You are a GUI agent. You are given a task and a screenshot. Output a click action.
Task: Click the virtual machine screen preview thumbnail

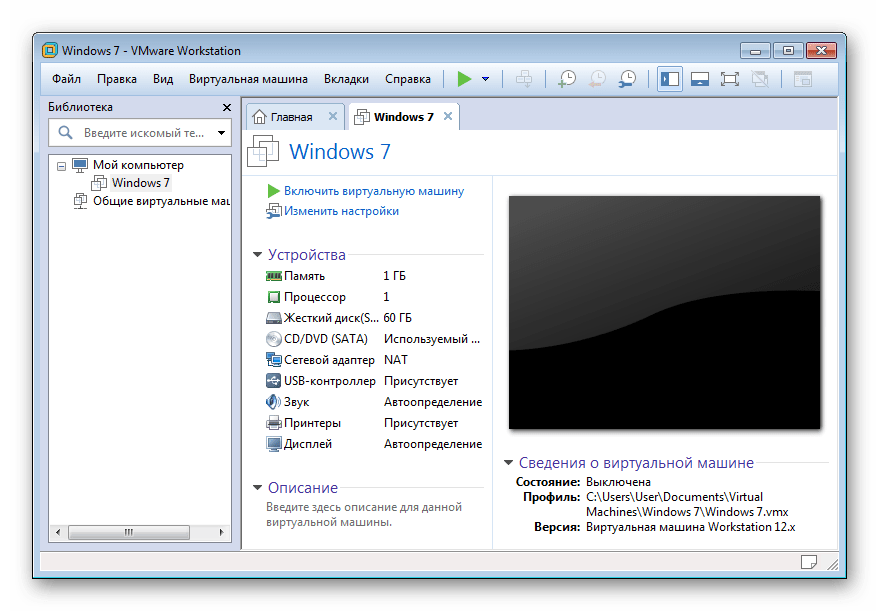pyautogui.click(x=664, y=312)
